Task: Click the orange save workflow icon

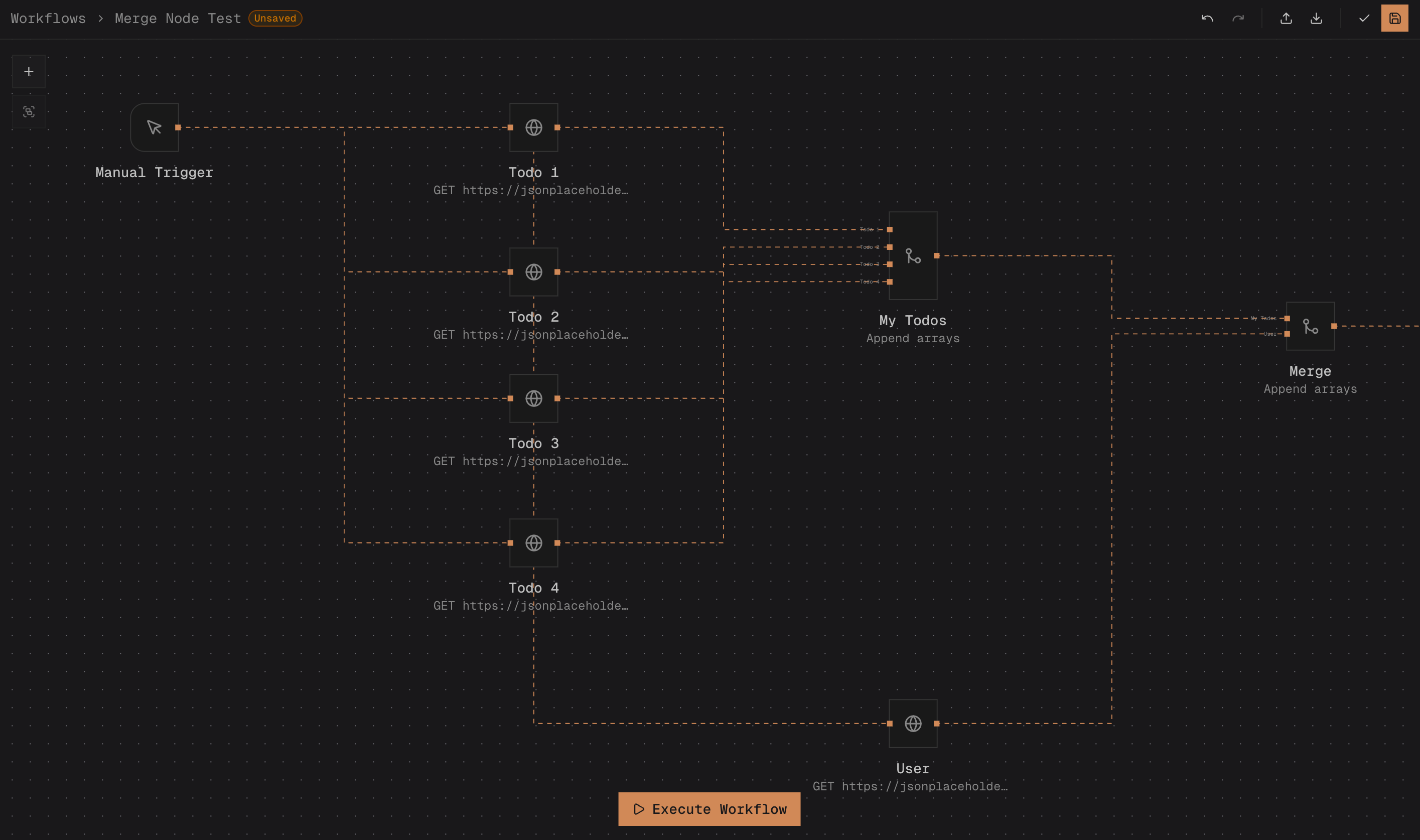Action: click(x=1394, y=18)
